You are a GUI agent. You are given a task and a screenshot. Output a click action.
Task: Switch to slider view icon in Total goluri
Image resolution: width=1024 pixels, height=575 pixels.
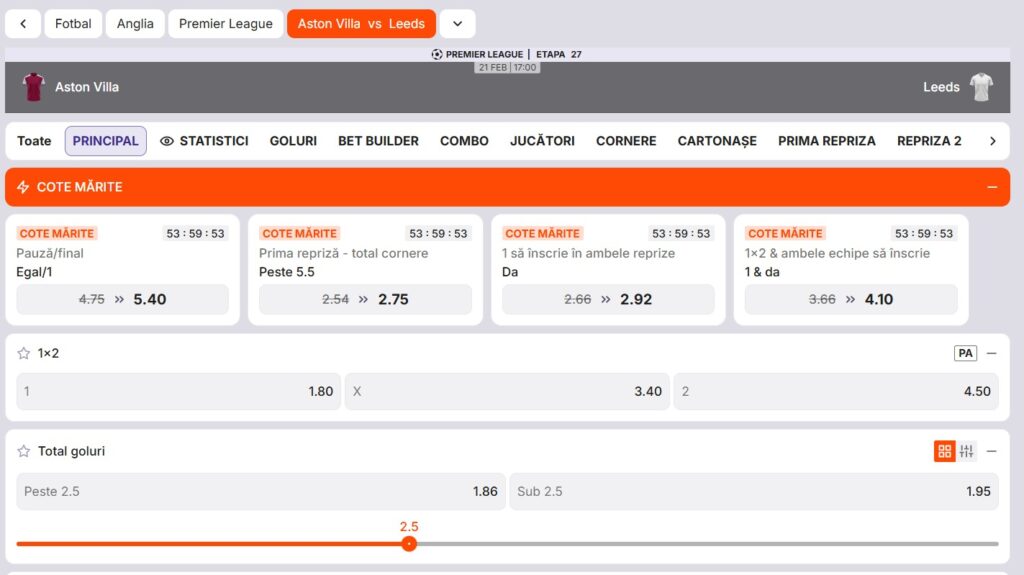[966, 451]
